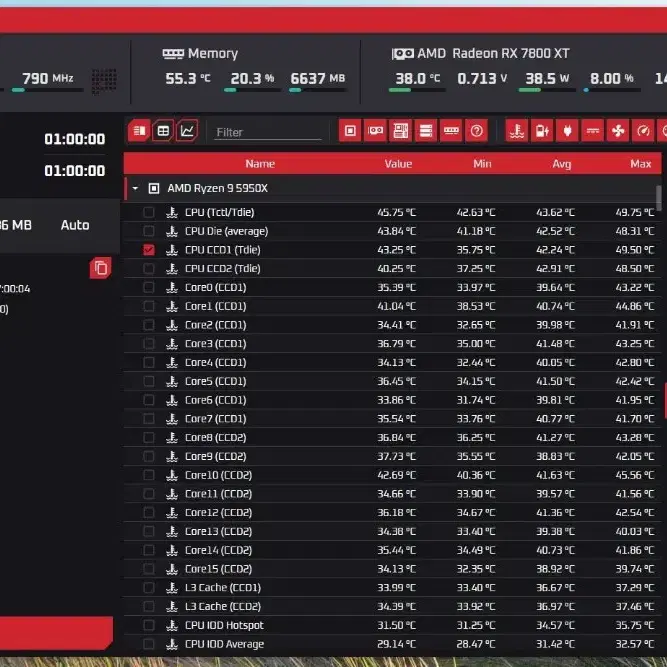667x667 pixels.
Task: Uncheck the CPU CCD1 (Tdie) checkbox
Action: (x=149, y=250)
